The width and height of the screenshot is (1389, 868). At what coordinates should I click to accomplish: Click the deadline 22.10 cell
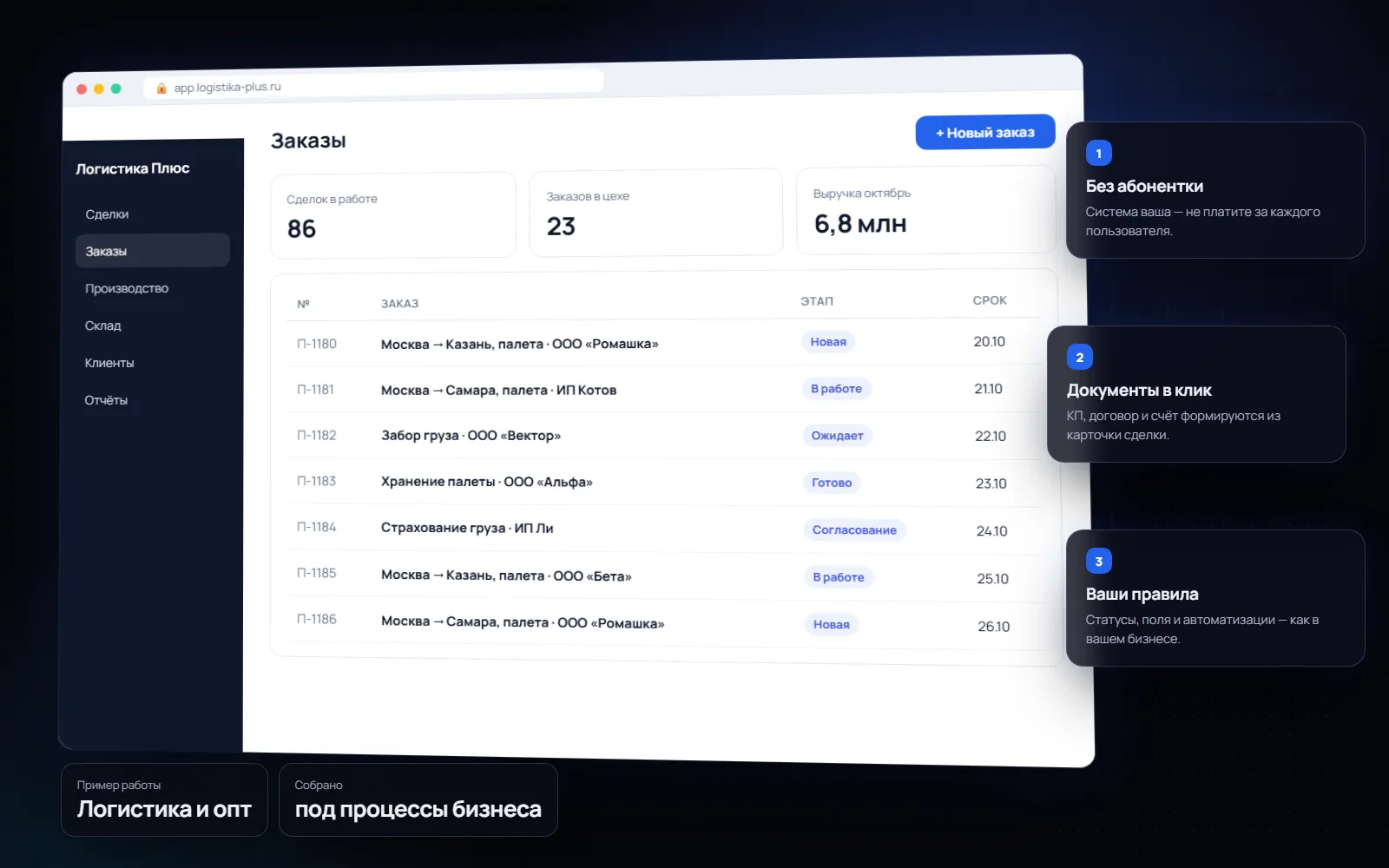tap(991, 437)
